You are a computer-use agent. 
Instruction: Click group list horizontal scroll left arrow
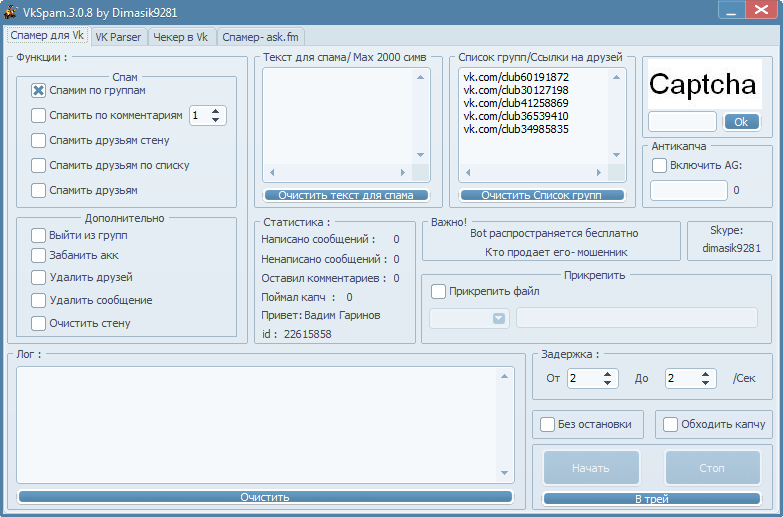click(468, 173)
